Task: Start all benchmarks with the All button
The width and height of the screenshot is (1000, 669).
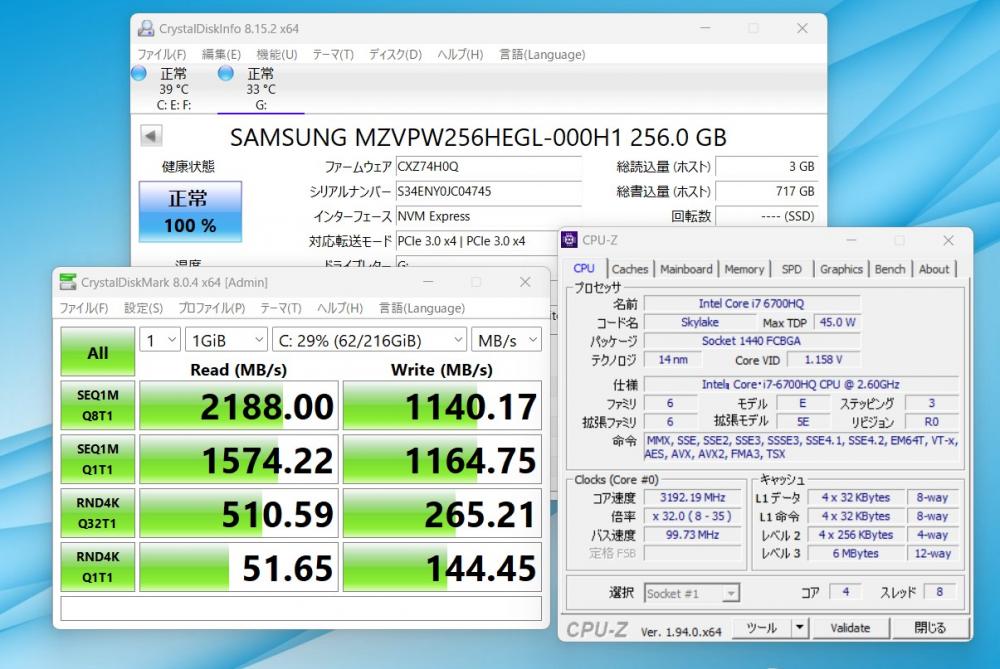Action: point(98,352)
